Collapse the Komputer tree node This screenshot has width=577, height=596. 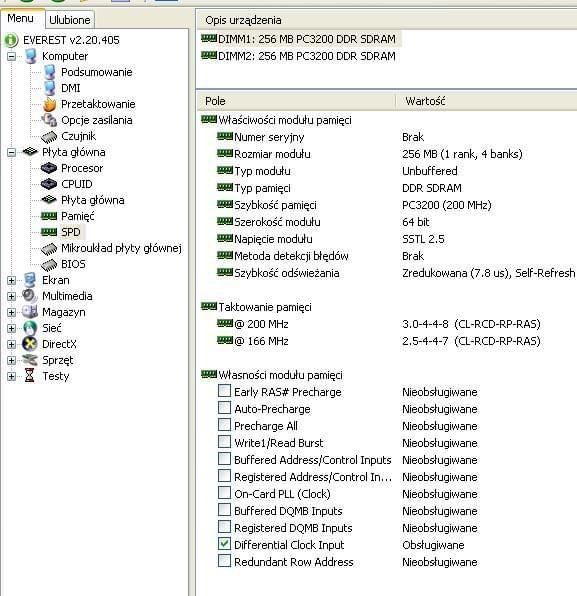[11, 57]
